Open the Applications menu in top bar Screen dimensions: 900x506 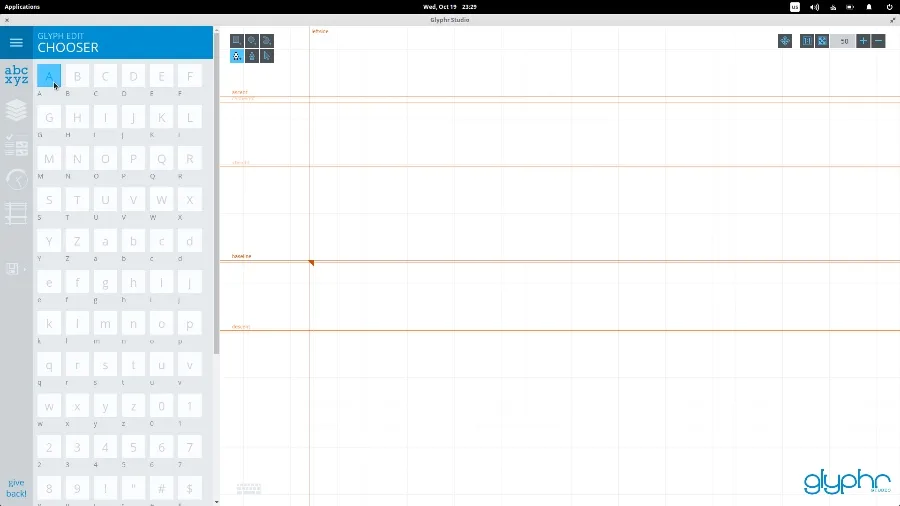(x=22, y=6)
